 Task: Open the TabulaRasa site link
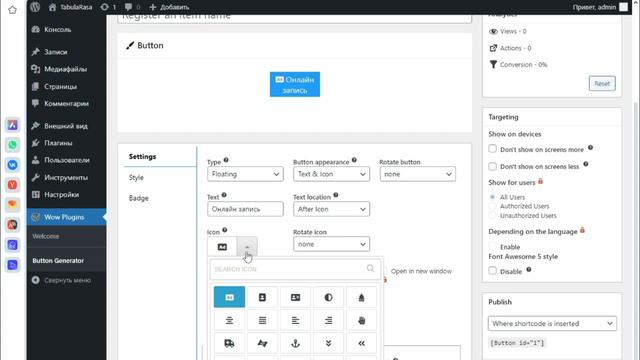click(70, 7)
